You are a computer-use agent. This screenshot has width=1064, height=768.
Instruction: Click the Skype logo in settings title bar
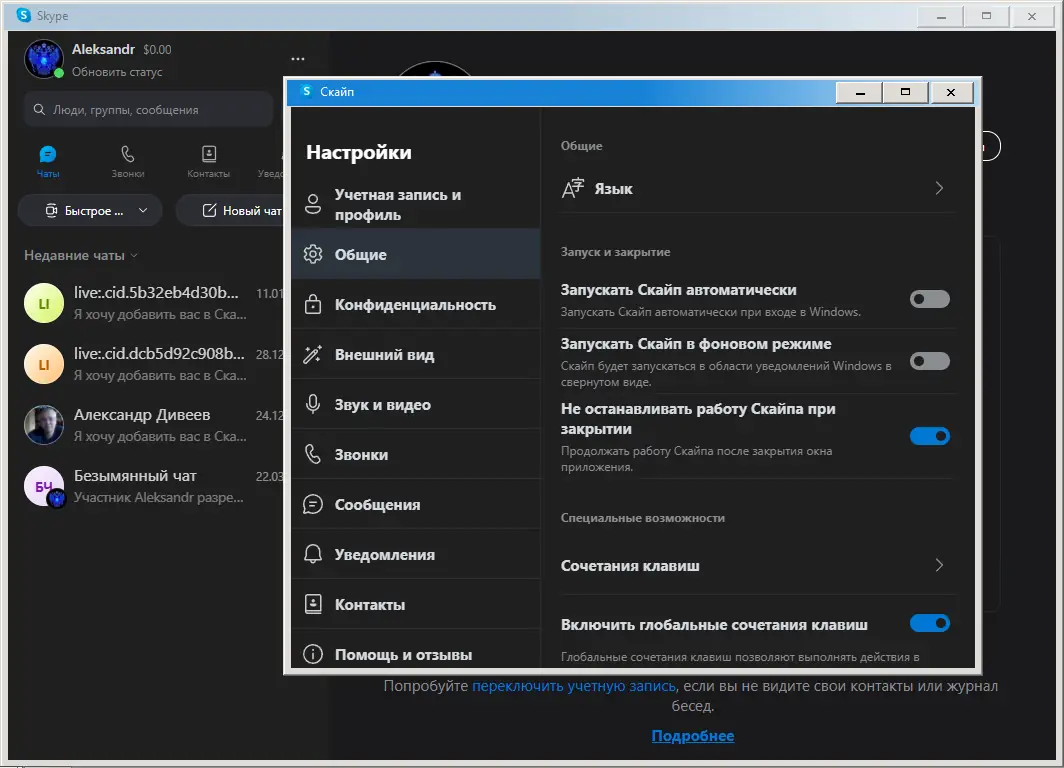coord(307,91)
